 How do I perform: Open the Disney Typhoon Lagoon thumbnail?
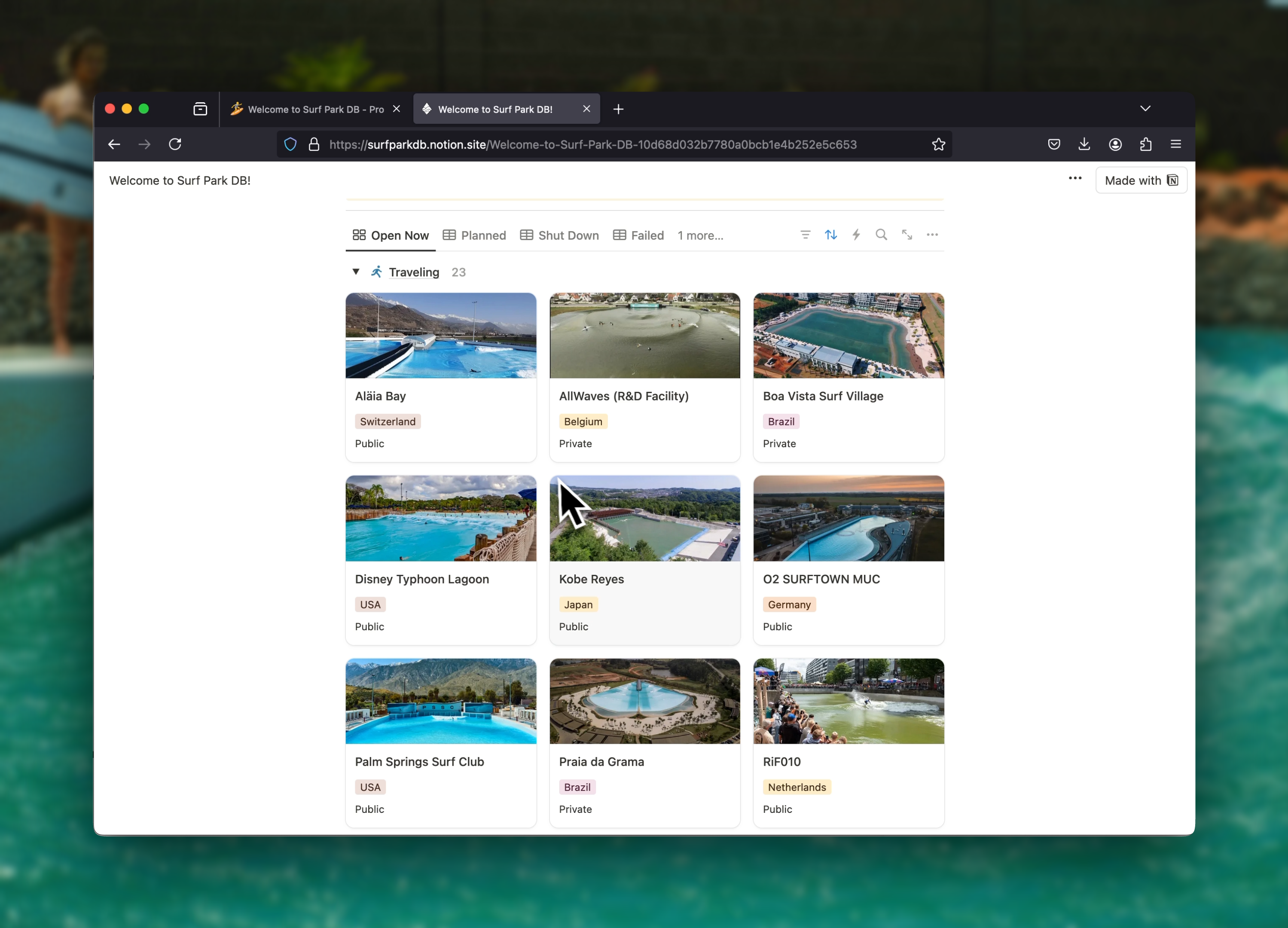(441, 519)
